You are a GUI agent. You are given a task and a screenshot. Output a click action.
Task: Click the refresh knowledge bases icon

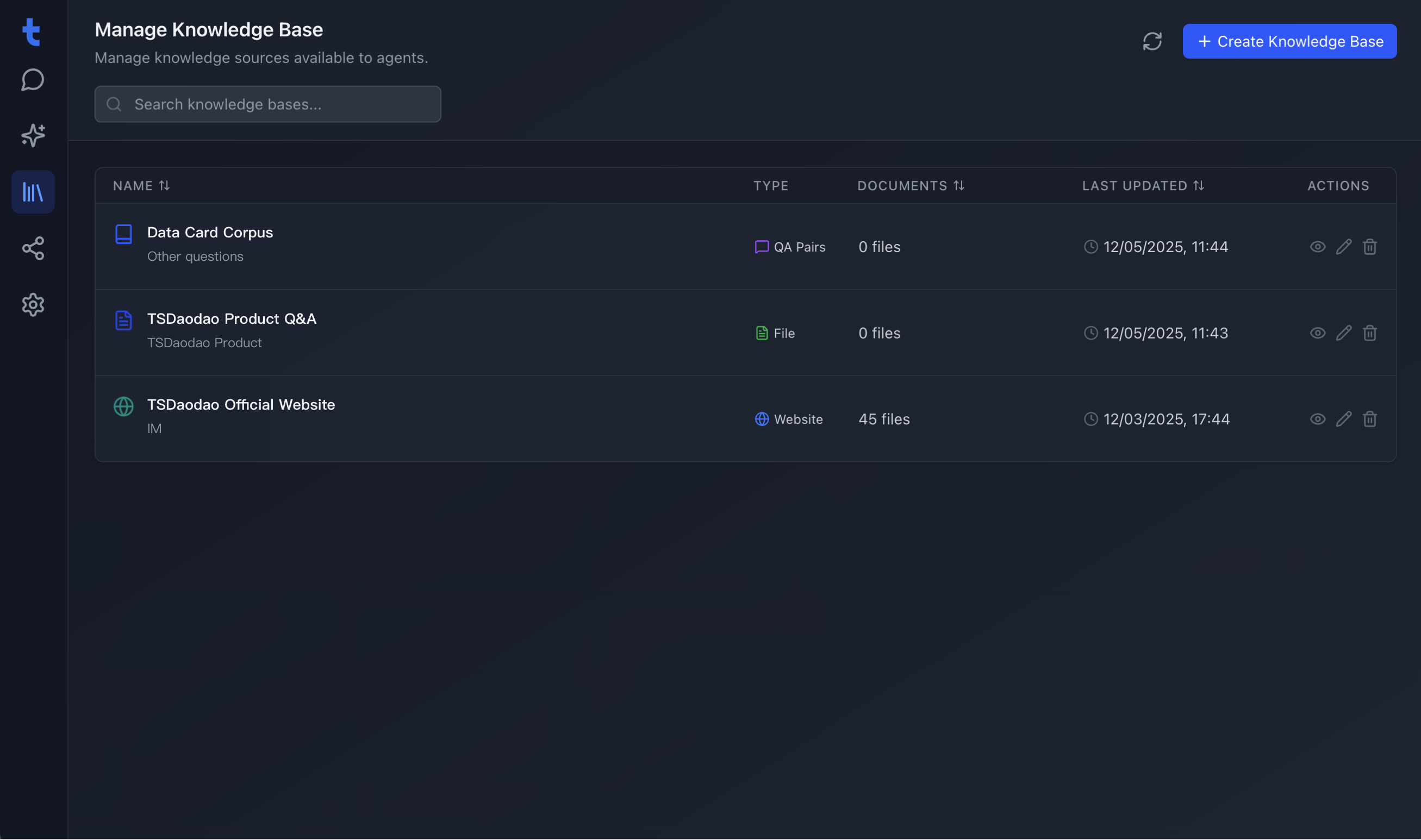[x=1152, y=41]
